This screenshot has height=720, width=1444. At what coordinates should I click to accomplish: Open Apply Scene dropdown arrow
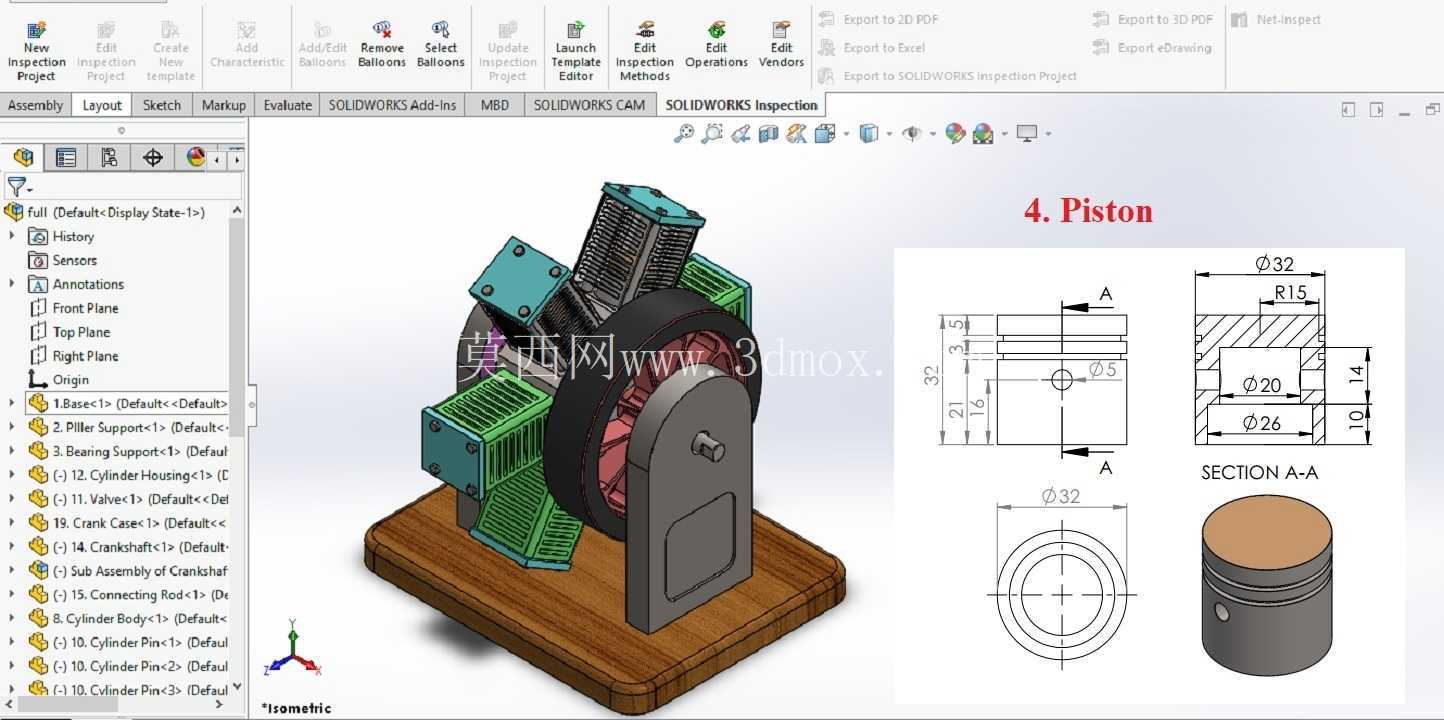click(1004, 134)
